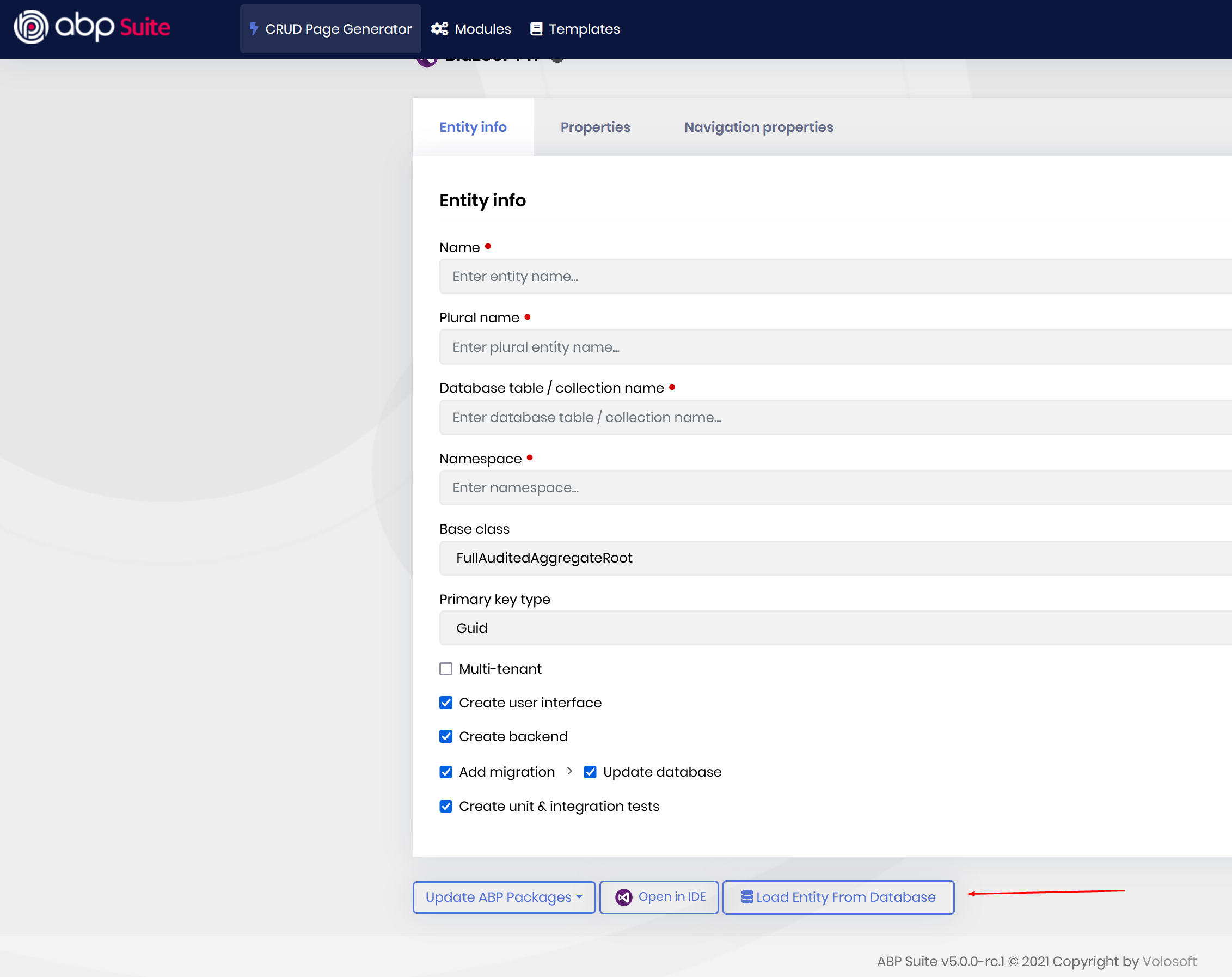Click the Visual Studio icon in Open in IDE
This screenshot has width=1232, height=977.
pos(623,897)
